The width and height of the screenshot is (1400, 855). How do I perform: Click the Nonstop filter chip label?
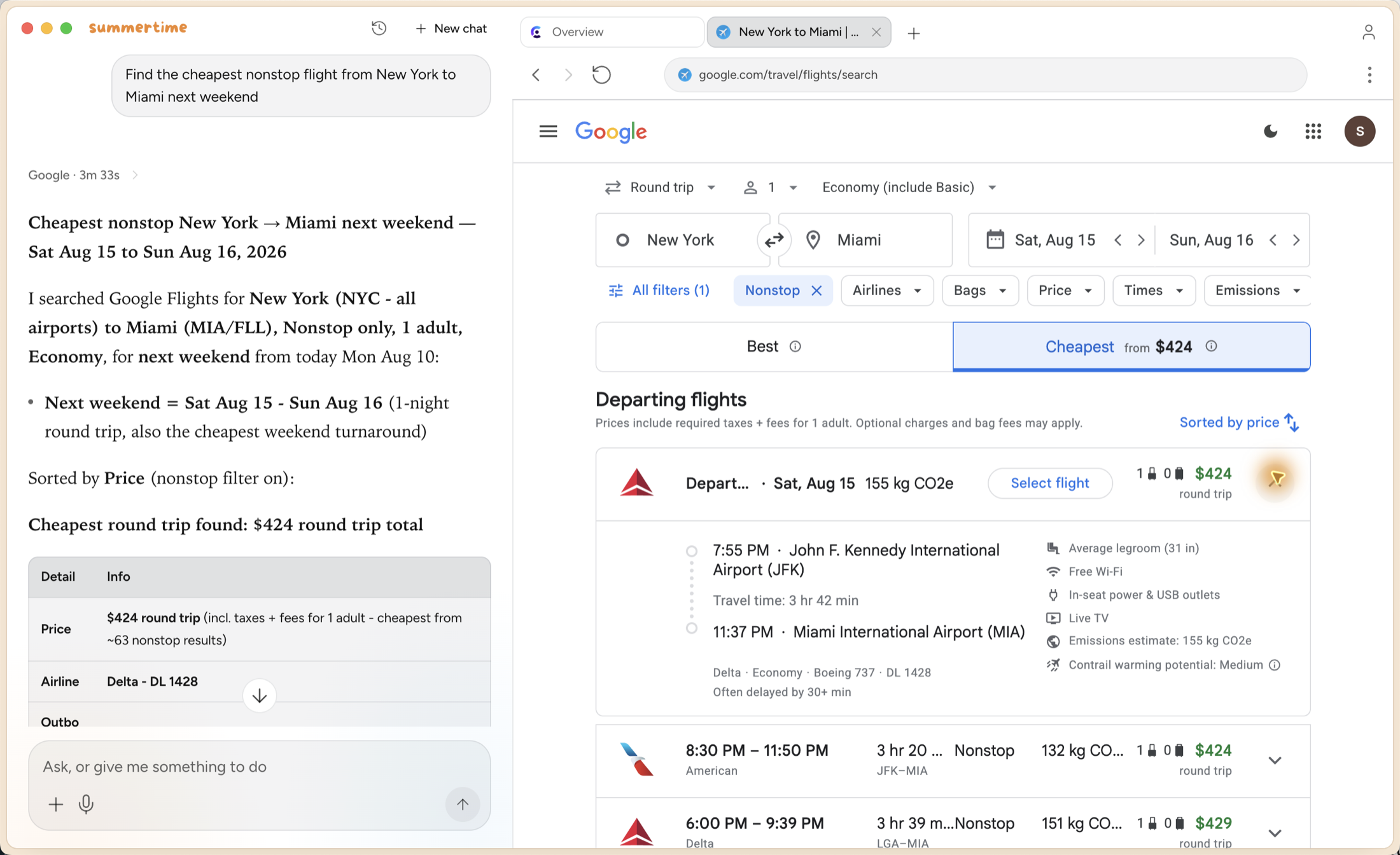tap(773, 291)
